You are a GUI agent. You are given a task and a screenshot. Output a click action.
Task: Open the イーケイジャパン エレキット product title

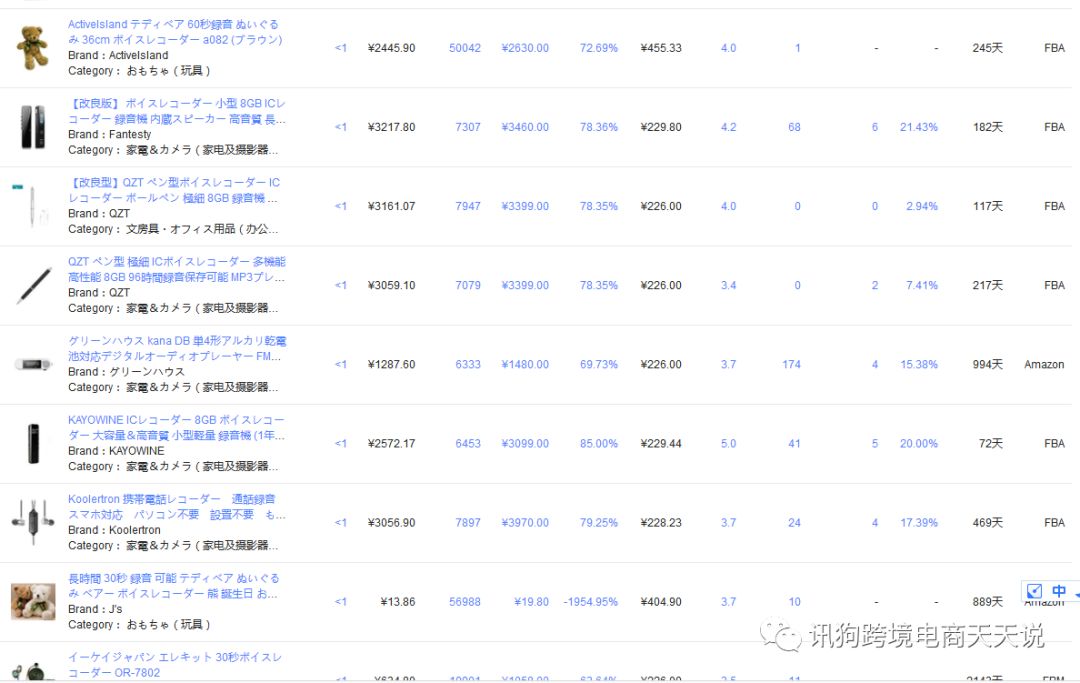pyautogui.click(x=175, y=664)
